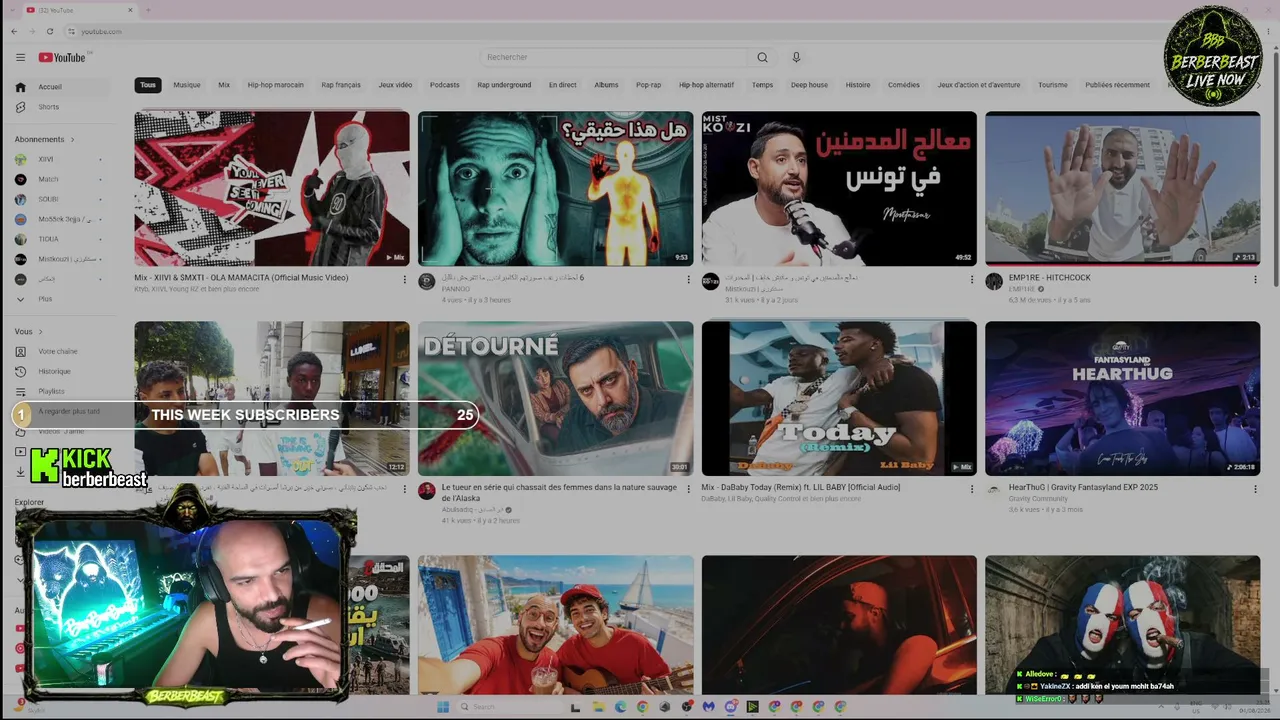This screenshot has height=720, width=1280.
Task: Select the Histoire filter chip
Action: coord(858,85)
